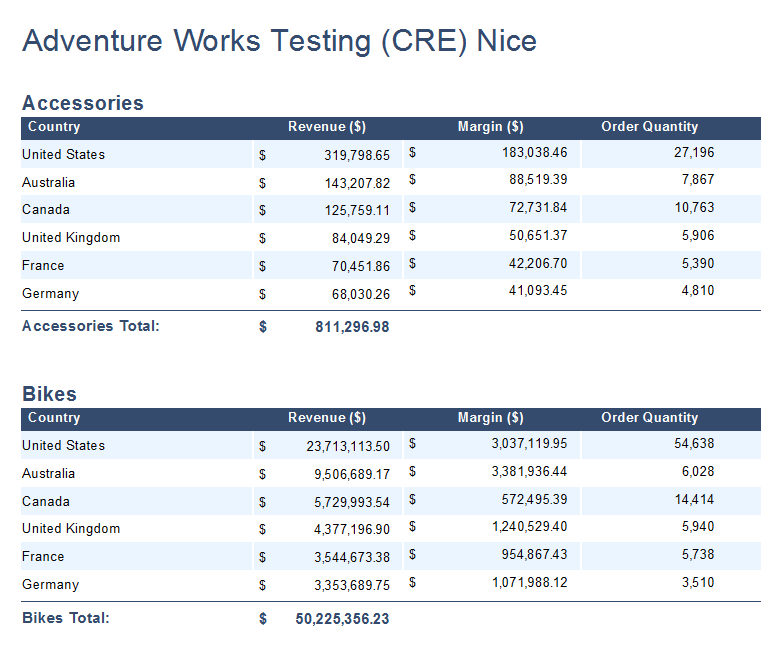
Task: Select the Accessories section heading
Action: pyautogui.click(x=83, y=103)
